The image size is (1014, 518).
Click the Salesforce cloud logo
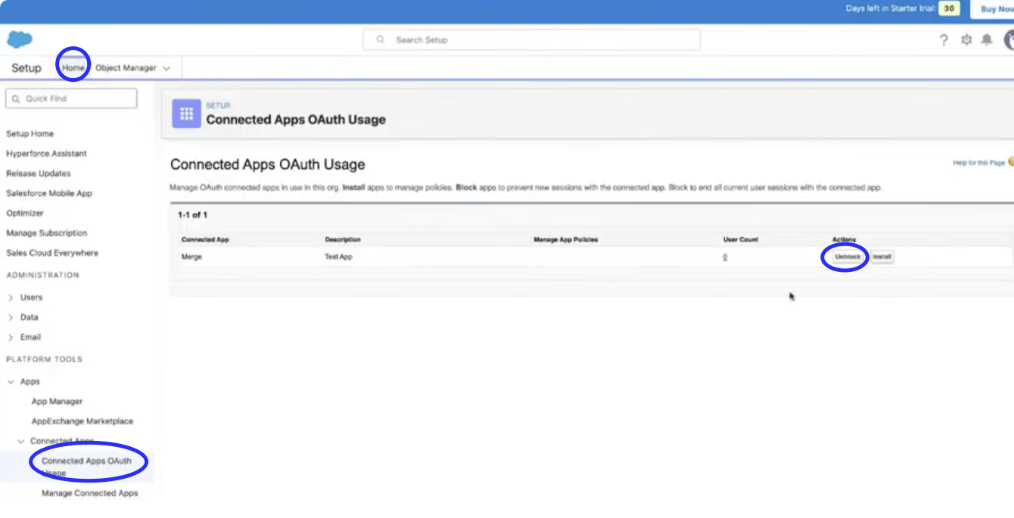tap(19, 39)
